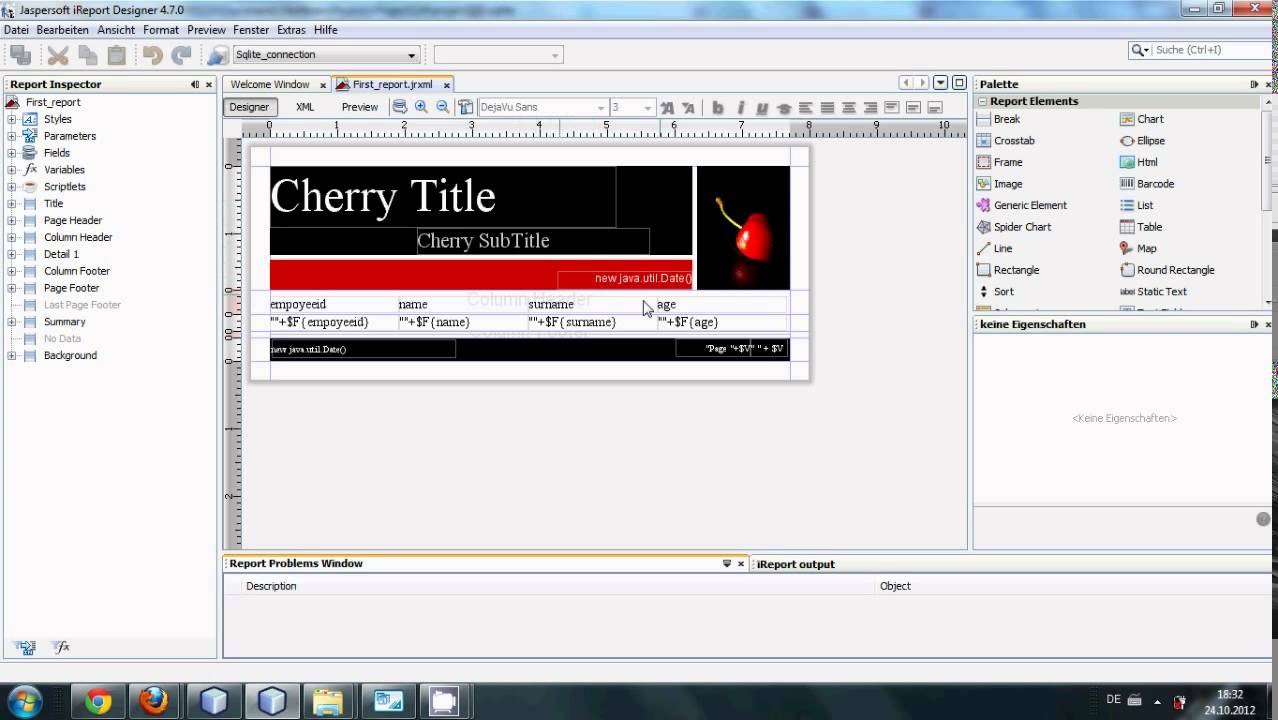Viewport: 1278px width, 720px height.
Task: Open the DejaVu Sans font dropdown
Action: [543, 107]
